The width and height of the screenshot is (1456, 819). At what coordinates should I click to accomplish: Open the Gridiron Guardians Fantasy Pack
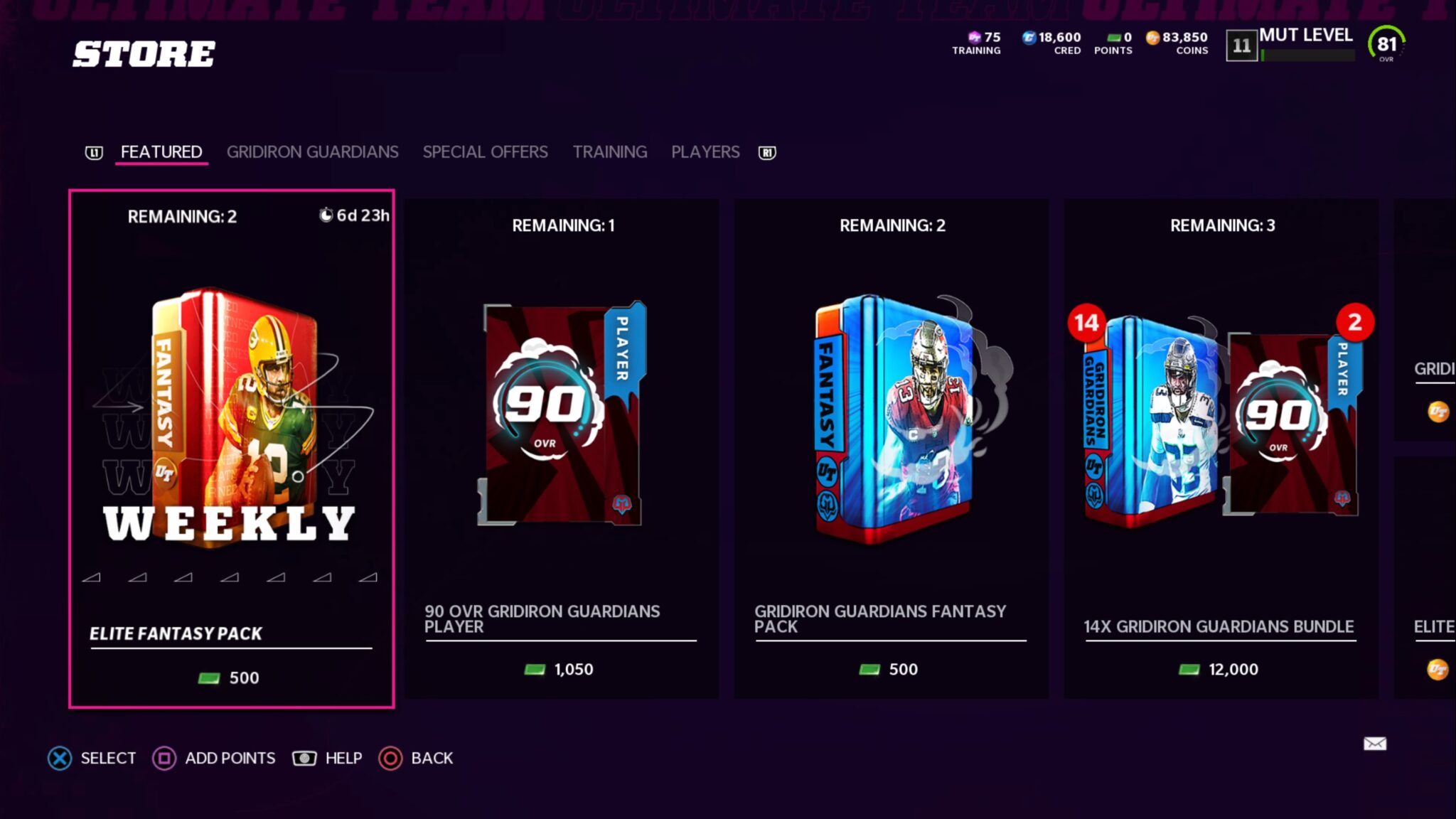(x=891, y=449)
